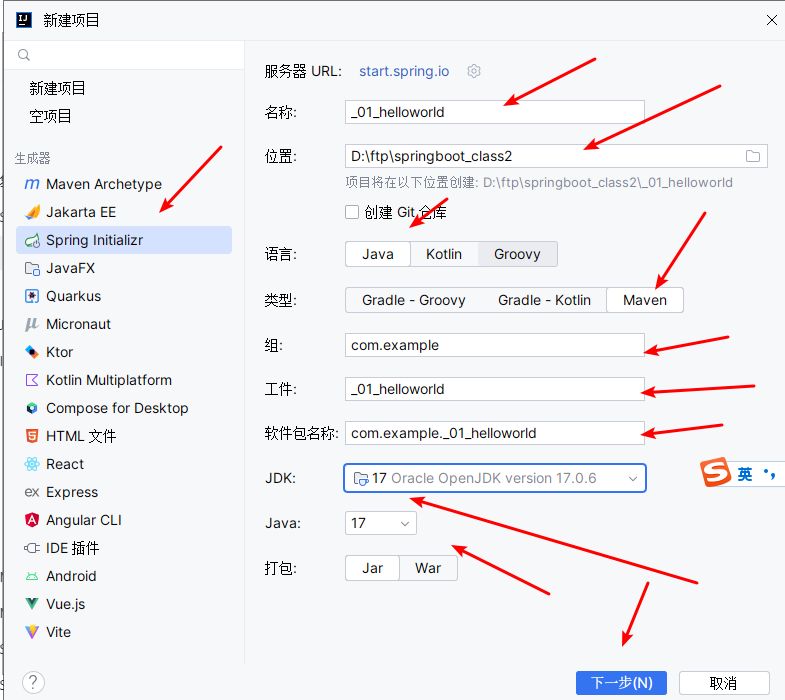This screenshot has height=700, width=785.
Task: Open help question mark button
Action: coord(33,682)
